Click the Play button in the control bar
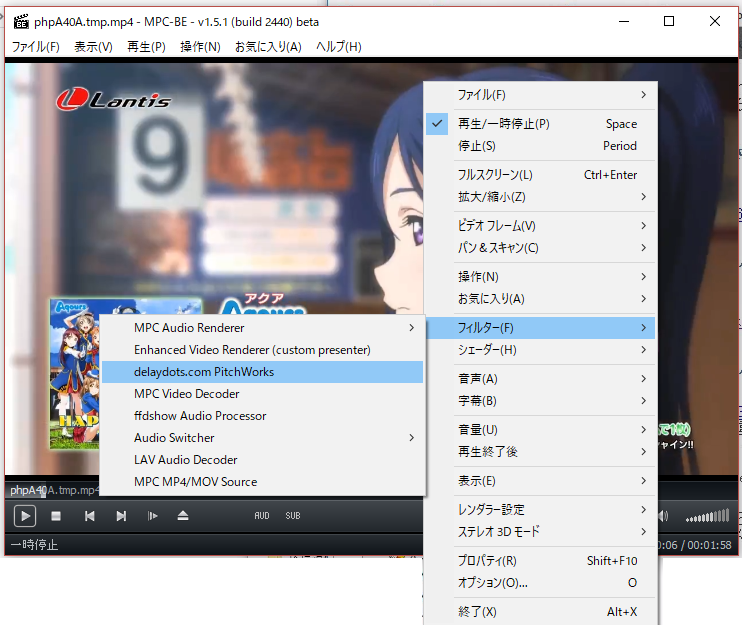The height and width of the screenshot is (625, 742). pyautogui.click(x=25, y=516)
